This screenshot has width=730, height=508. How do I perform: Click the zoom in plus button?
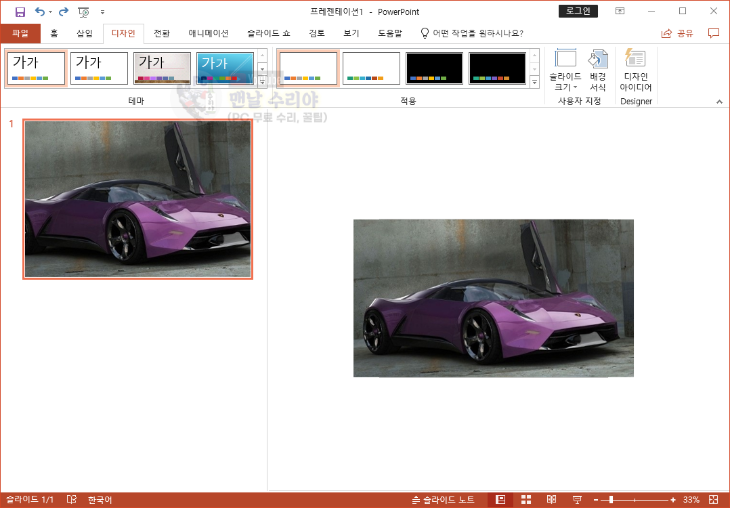[673, 500]
